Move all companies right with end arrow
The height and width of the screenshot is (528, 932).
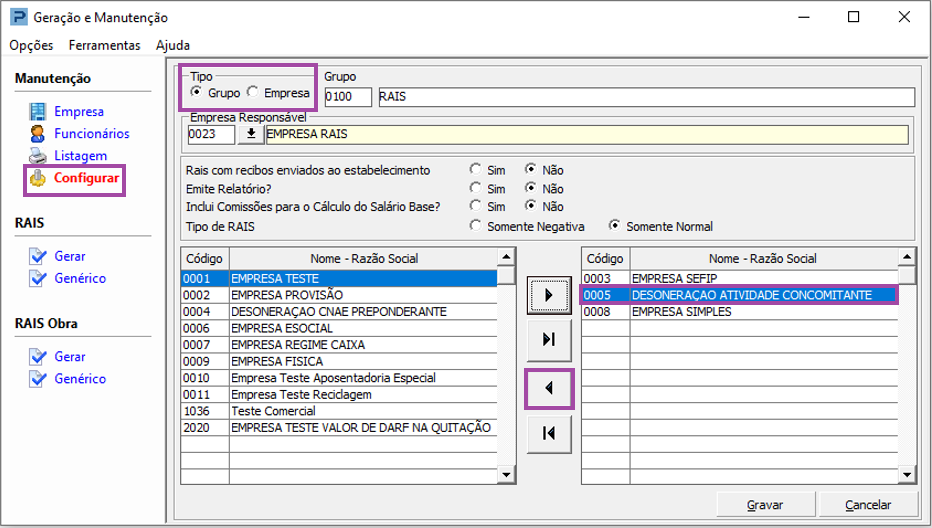(x=549, y=340)
